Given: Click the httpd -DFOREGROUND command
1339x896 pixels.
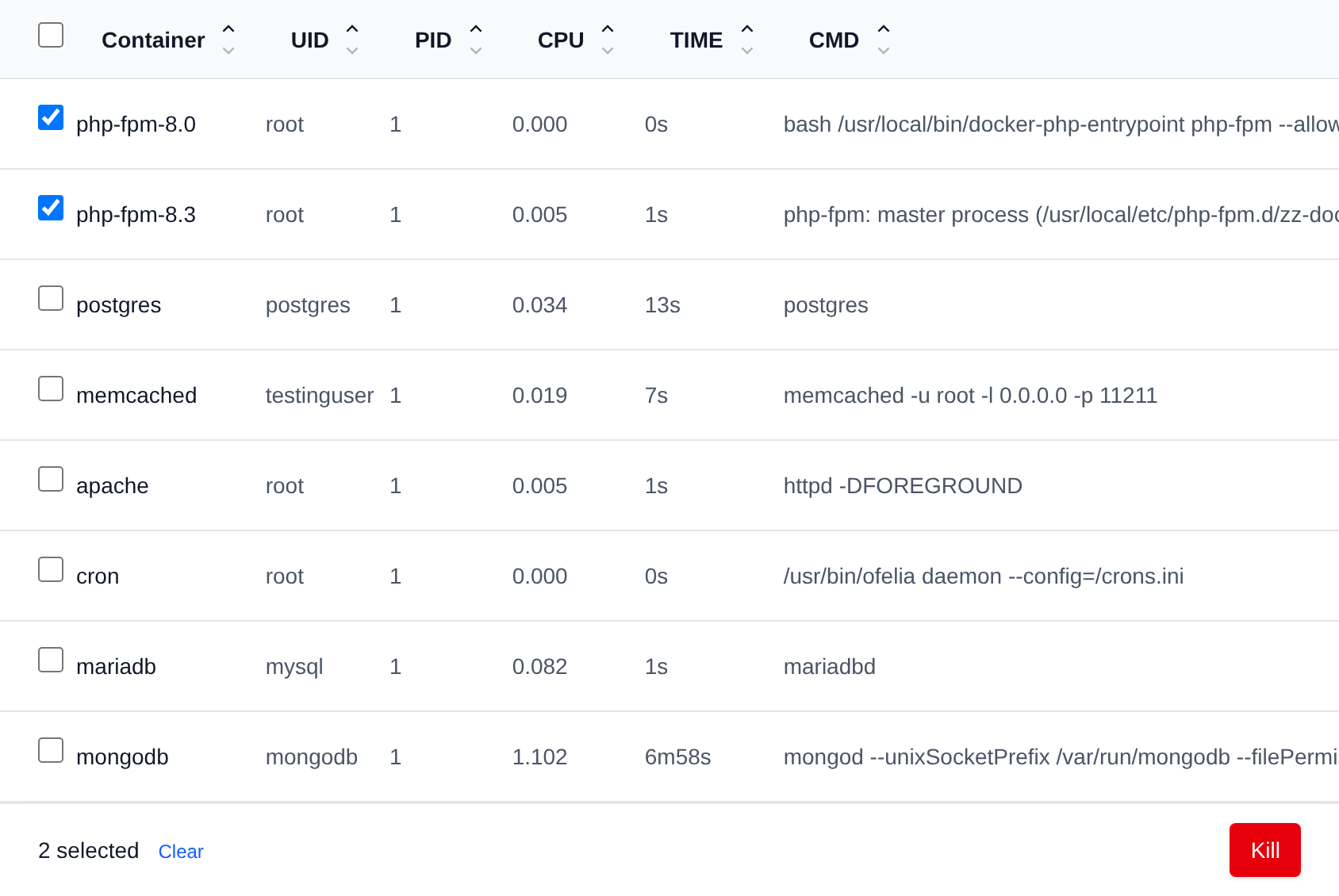Looking at the screenshot, I should point(903,486).
